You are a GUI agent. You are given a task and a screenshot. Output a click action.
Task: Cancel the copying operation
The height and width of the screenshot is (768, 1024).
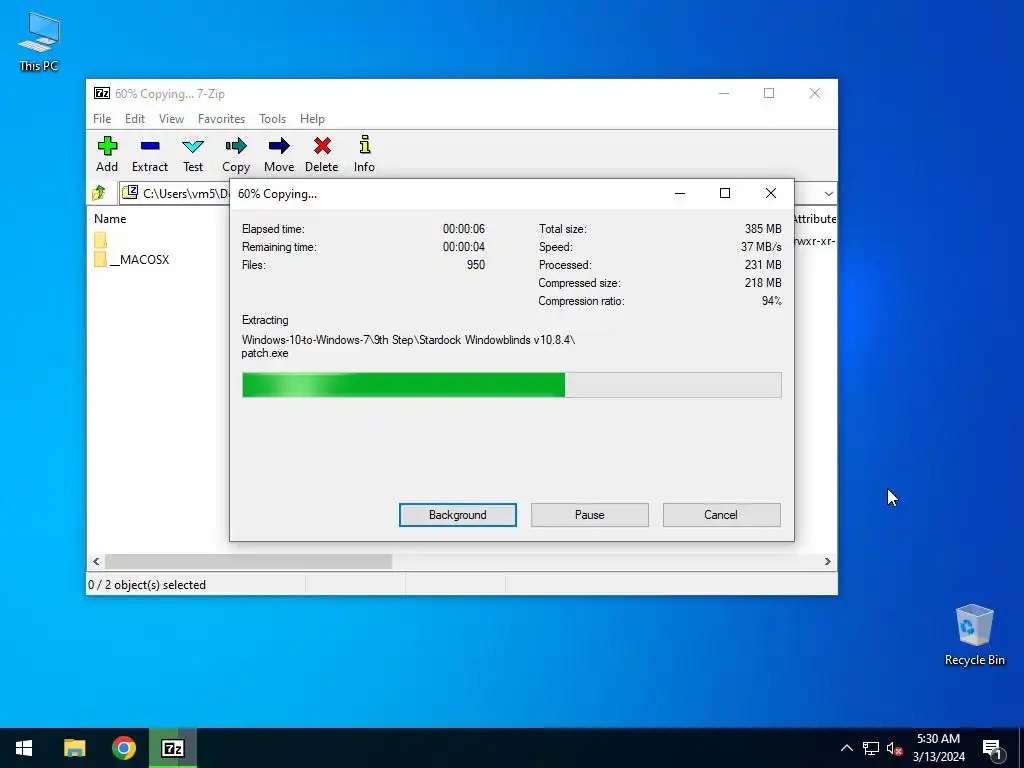click(x=722, y=515)
